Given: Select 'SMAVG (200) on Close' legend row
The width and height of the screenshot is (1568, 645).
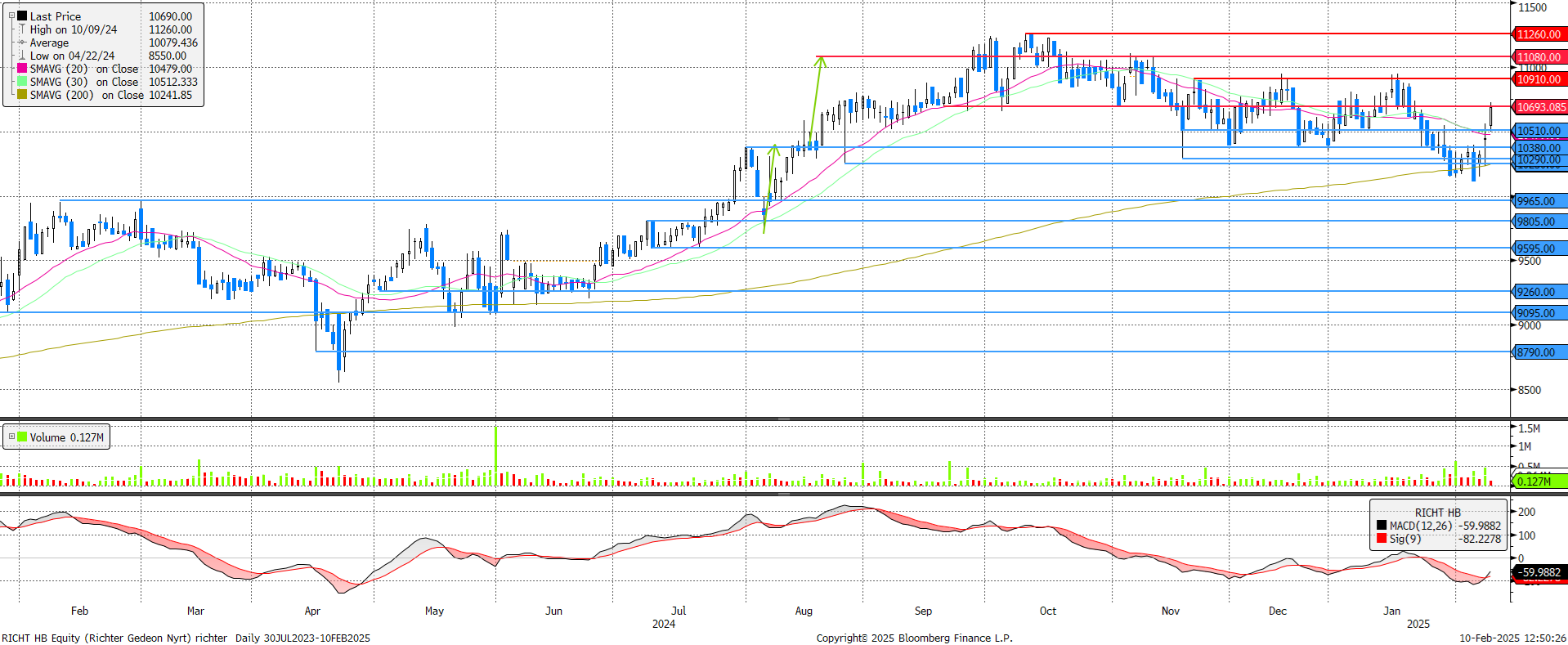Looking at the screenshot, I should (x=87, y=95).
